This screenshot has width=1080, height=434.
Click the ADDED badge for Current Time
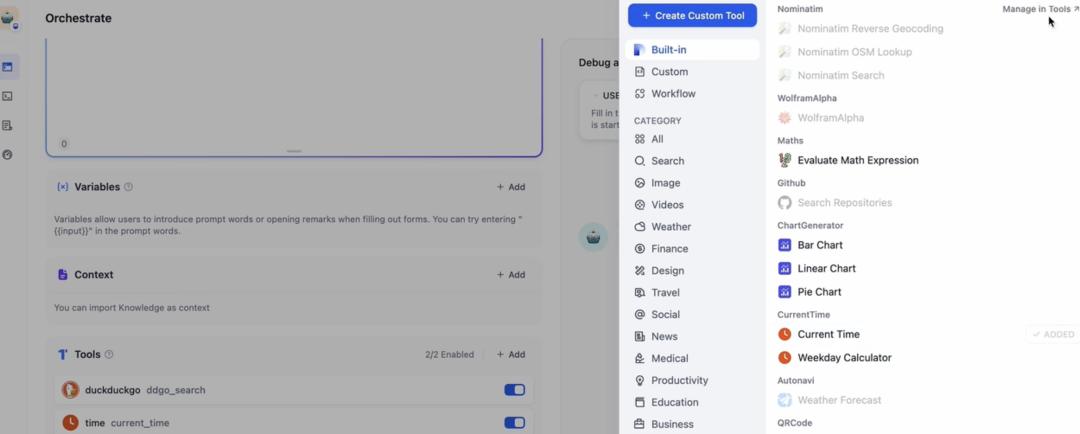pos(1052,334)
